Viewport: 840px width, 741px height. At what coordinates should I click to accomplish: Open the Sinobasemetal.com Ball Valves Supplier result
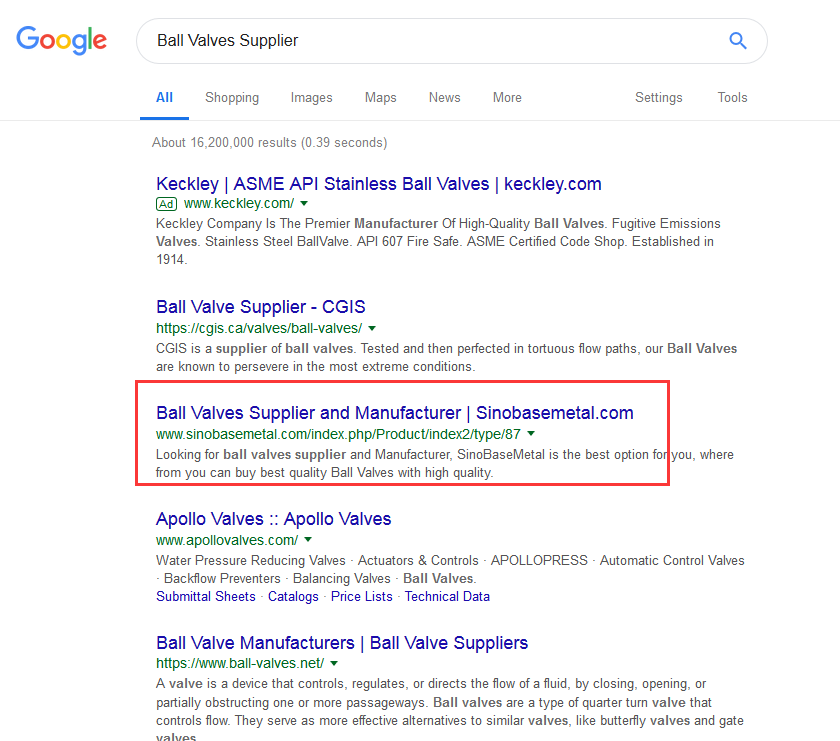click(395, 413)
